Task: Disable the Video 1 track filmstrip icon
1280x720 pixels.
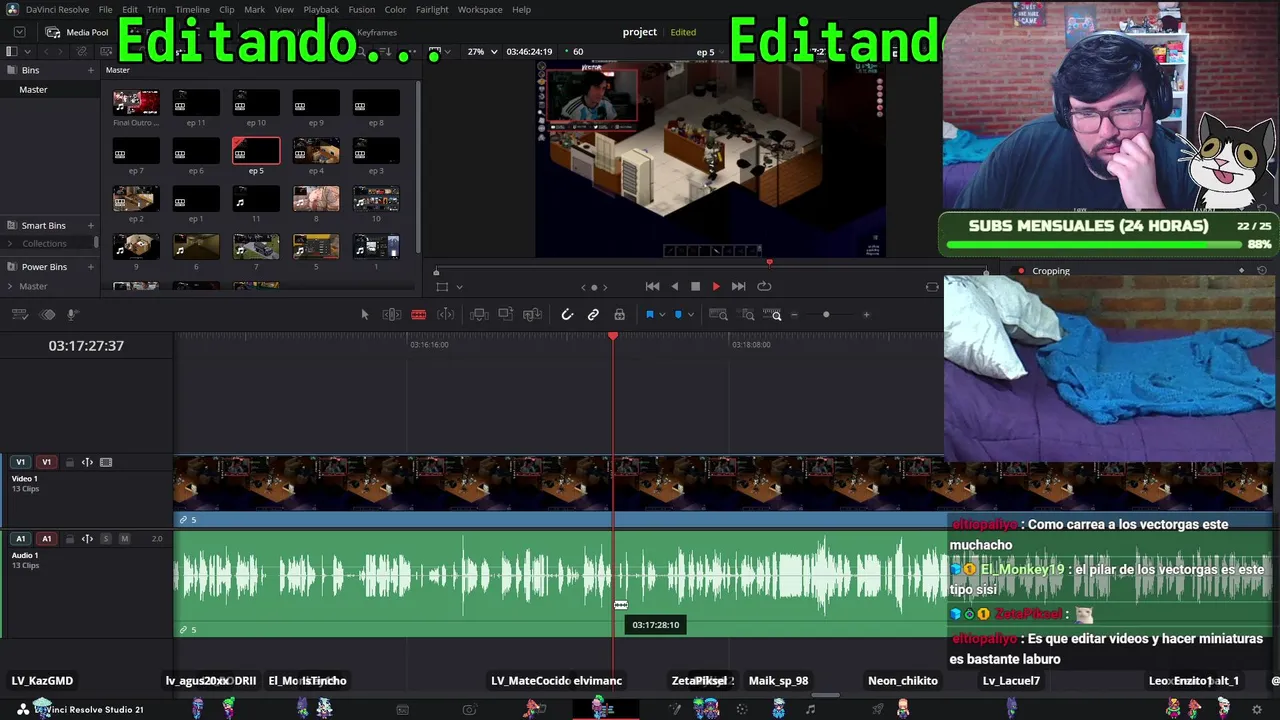Action: click(x=106, y=462)
